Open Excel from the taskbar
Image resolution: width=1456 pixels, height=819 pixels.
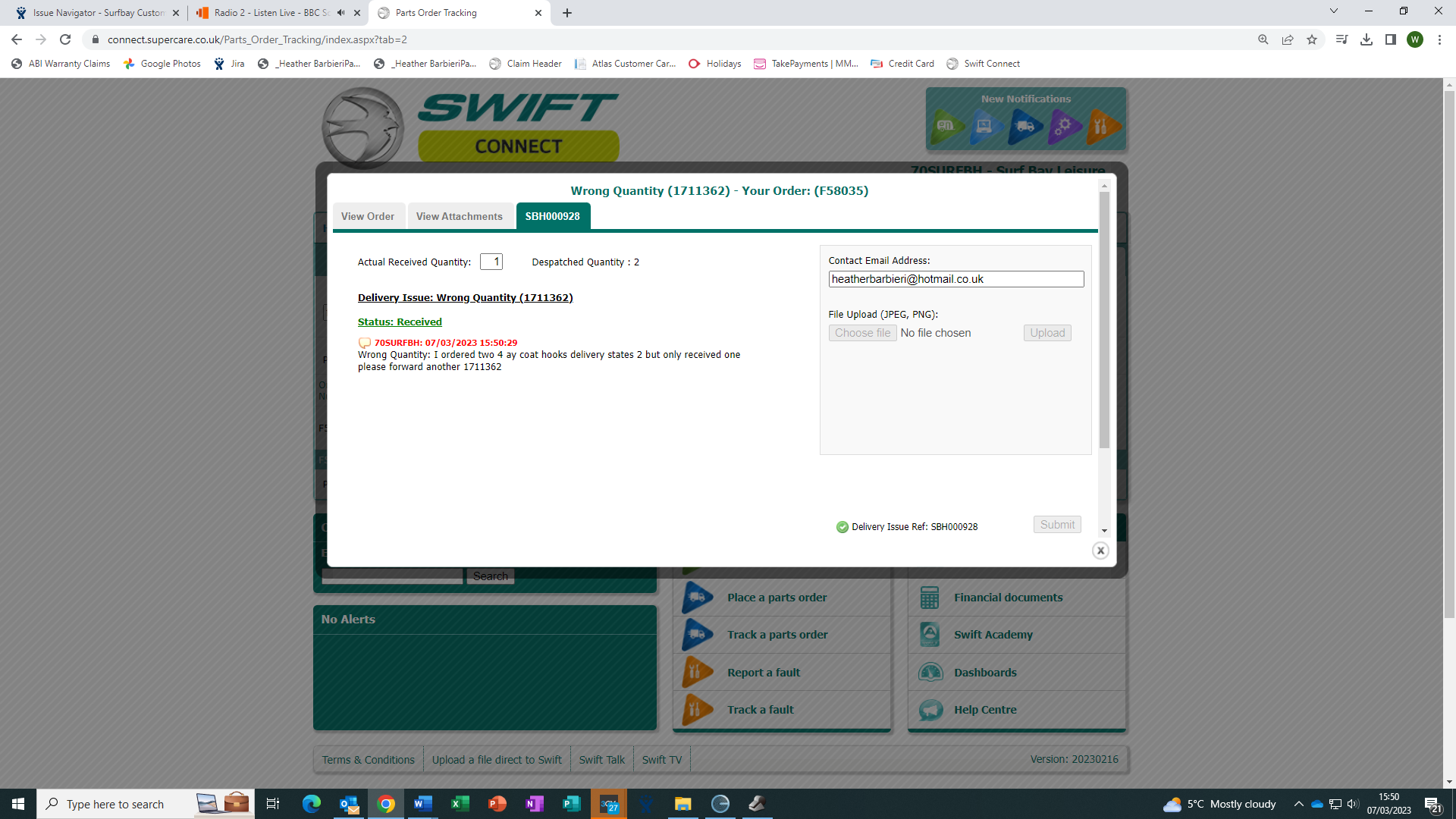(x=460, y=804)
